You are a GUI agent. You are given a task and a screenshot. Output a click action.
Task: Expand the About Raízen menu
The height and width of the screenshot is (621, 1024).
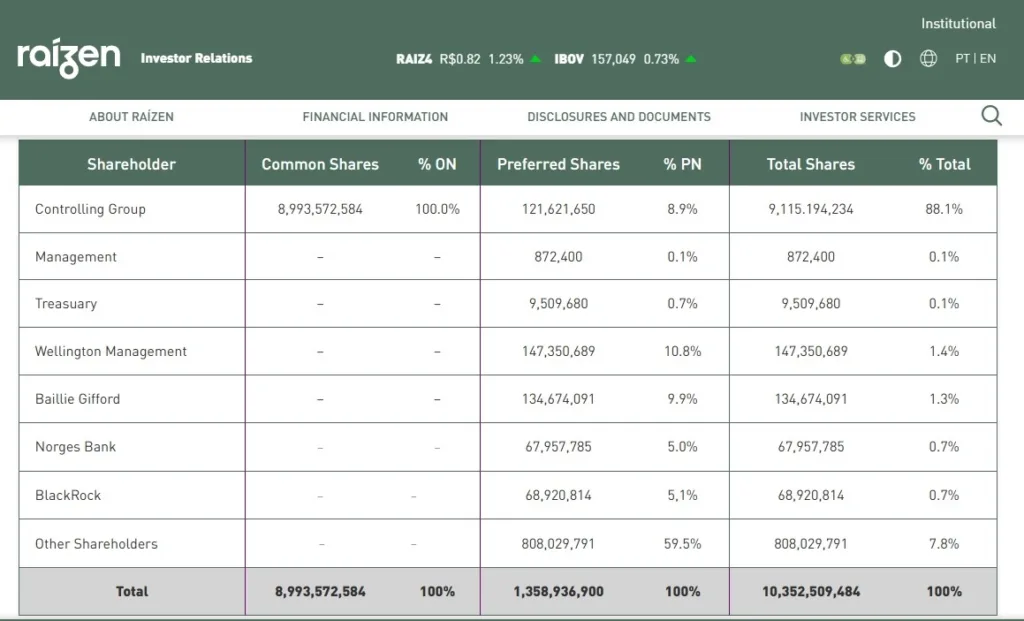131,117
